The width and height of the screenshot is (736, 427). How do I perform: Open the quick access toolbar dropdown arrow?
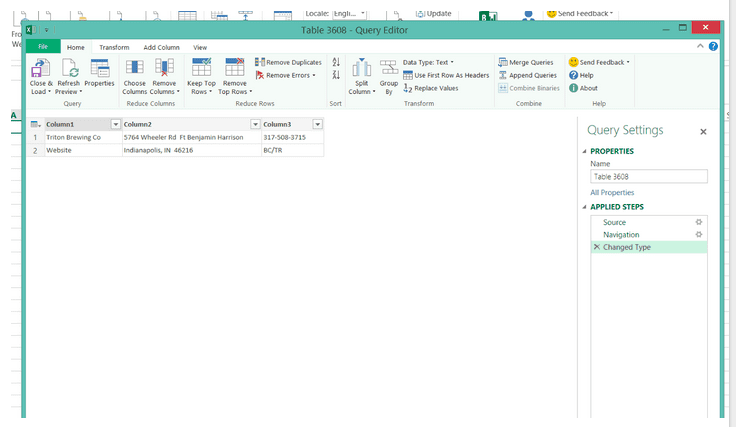point(46,30)
